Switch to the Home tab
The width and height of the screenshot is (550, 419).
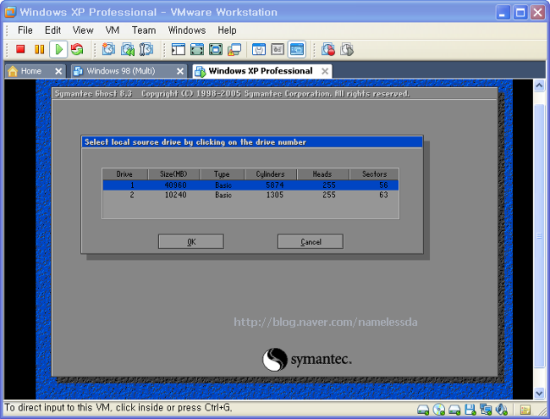[x=31, y=71]
